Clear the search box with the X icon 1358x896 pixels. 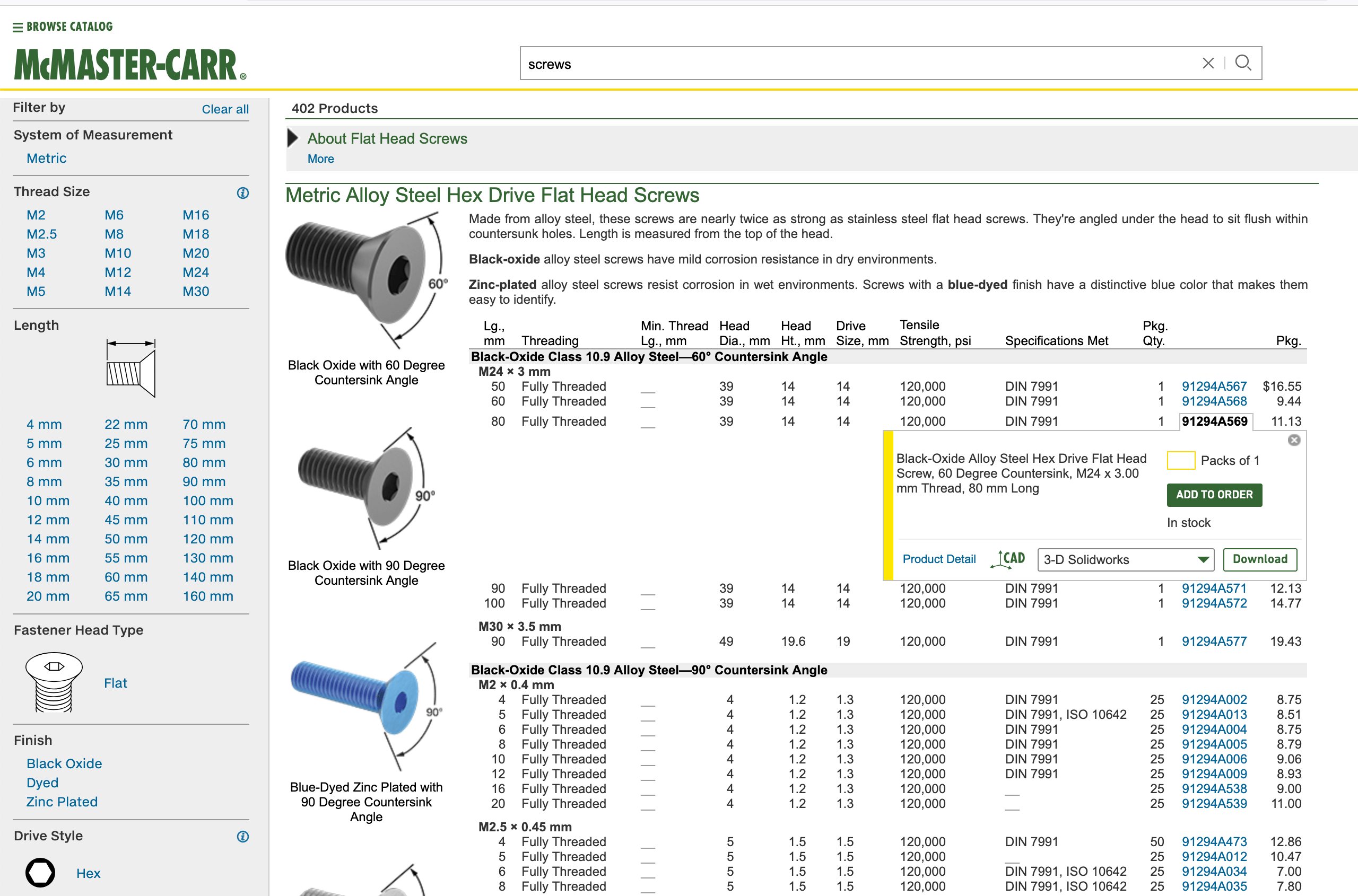(1208, 63)
